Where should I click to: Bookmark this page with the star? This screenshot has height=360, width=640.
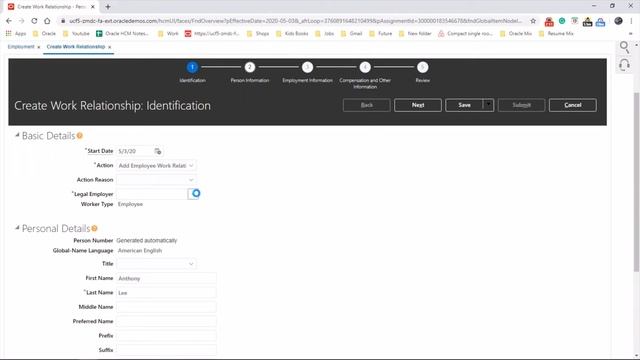[533, 21]
